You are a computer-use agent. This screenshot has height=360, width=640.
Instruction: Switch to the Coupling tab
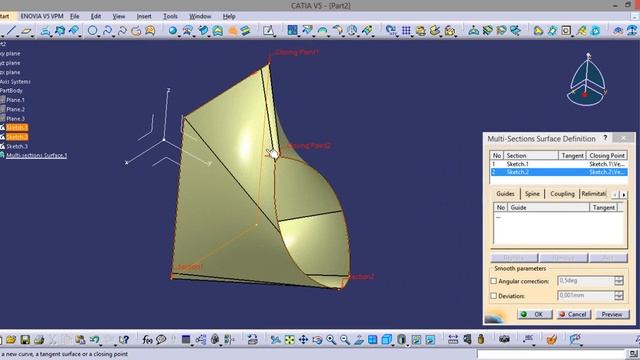pos(562,194)
